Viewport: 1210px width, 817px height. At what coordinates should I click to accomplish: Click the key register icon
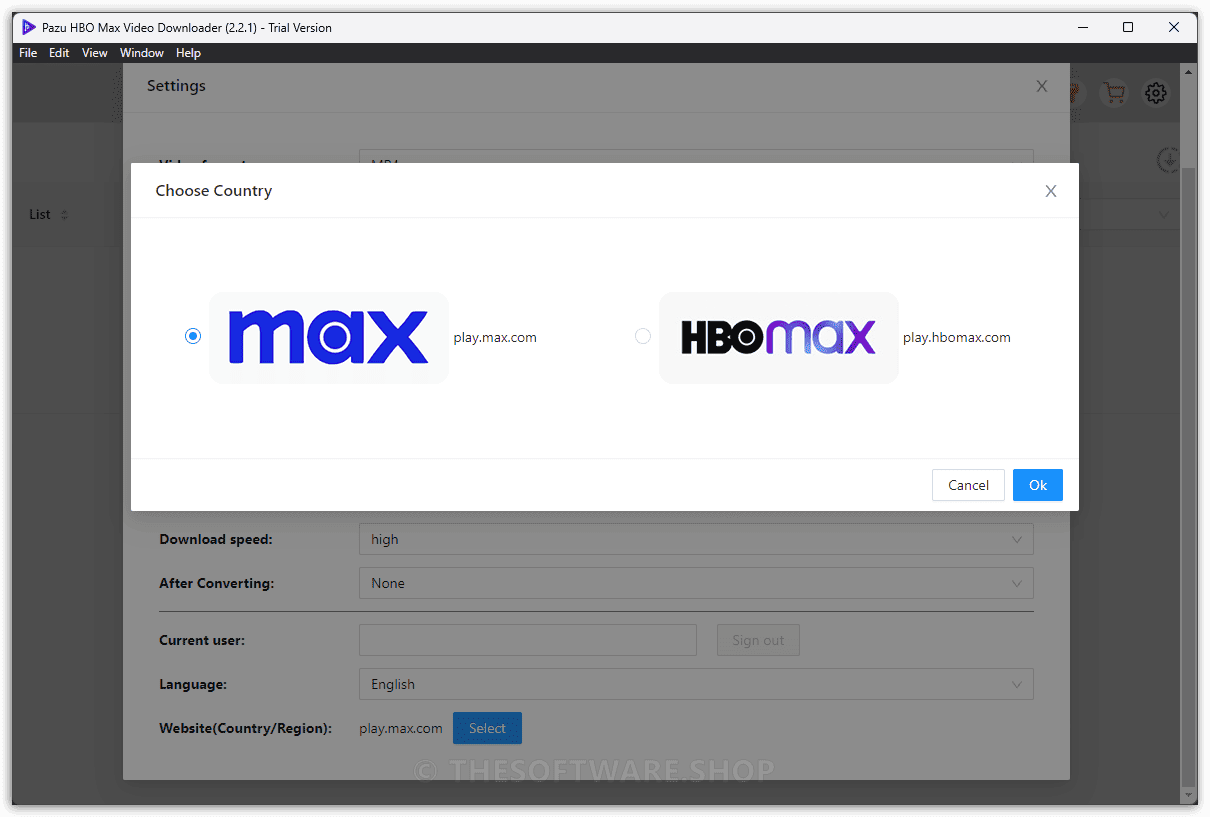click(1077, 93)
